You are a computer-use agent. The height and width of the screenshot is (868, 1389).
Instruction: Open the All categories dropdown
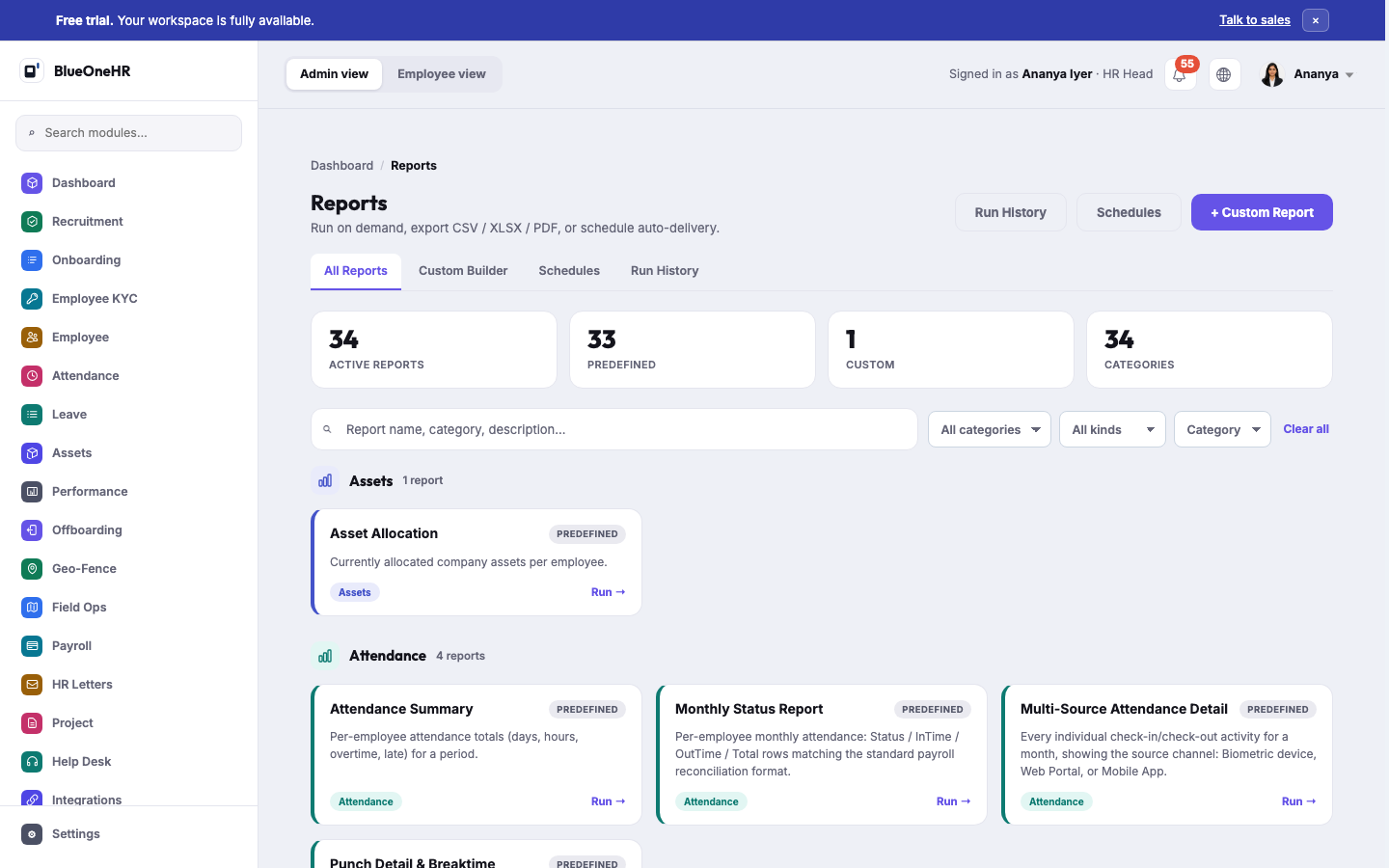pyautogui.click(x=990, y=429)
